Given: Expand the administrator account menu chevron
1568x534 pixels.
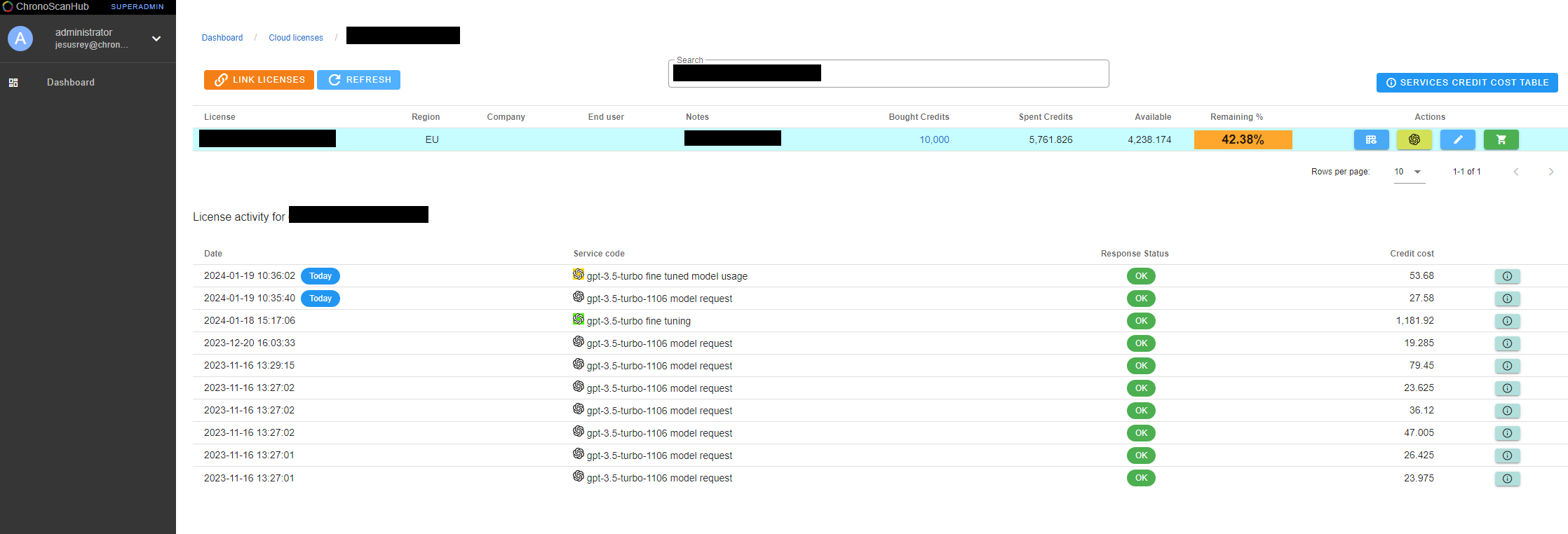Looking at the screenshot, I should (156, 39).
